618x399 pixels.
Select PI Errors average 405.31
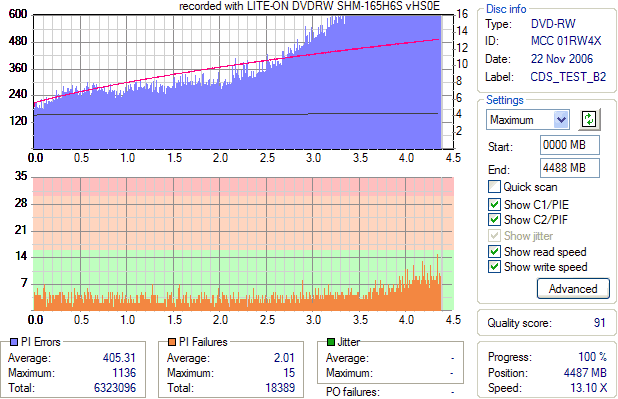(x=119, y=358)
